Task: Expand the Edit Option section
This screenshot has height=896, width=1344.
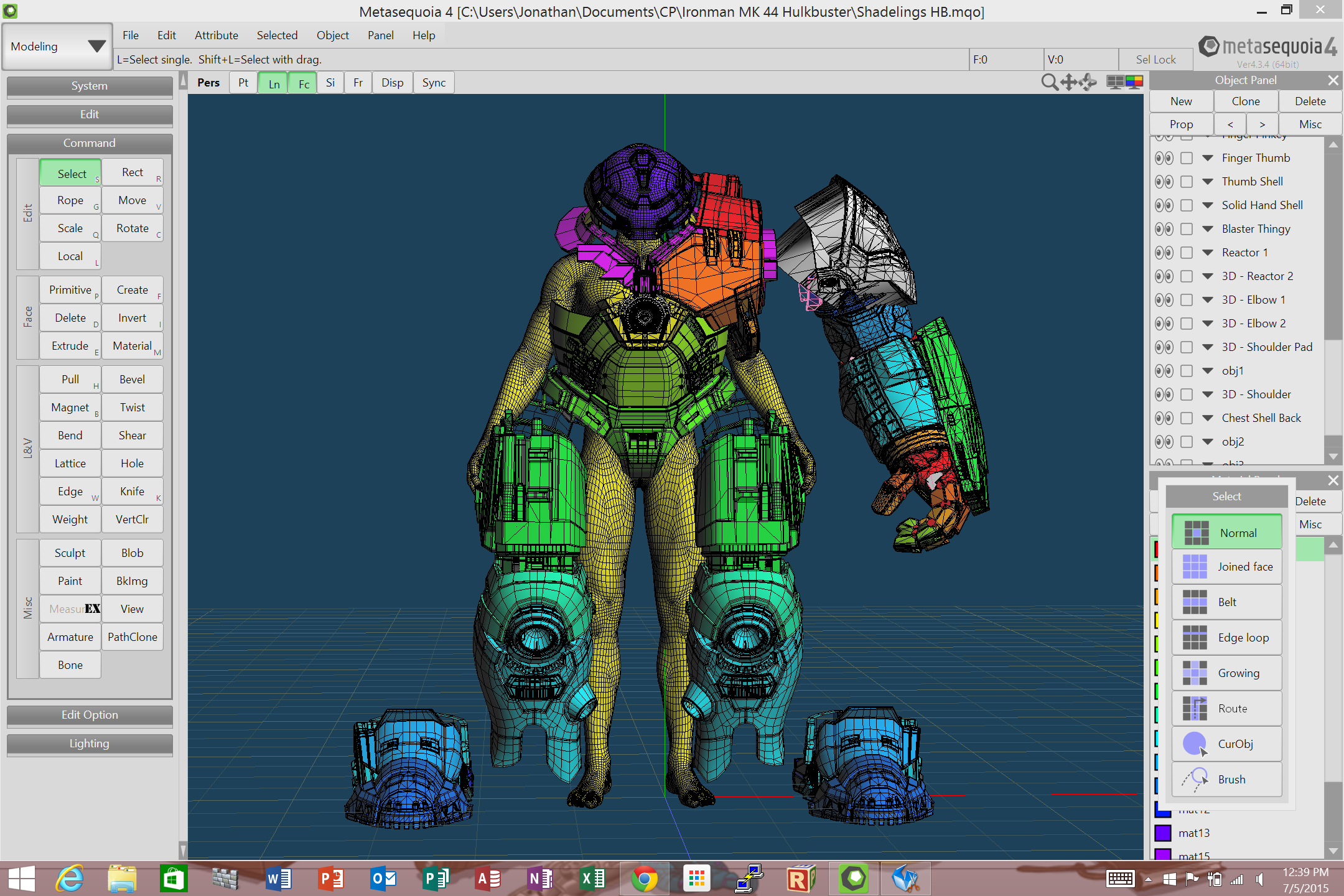Action: point(90,715)
